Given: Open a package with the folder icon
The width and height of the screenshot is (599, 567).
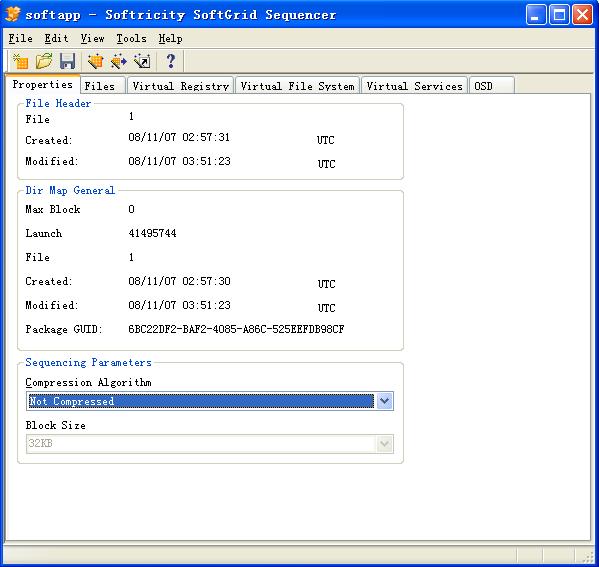Looking at the screenshot, I should (44, 61).
